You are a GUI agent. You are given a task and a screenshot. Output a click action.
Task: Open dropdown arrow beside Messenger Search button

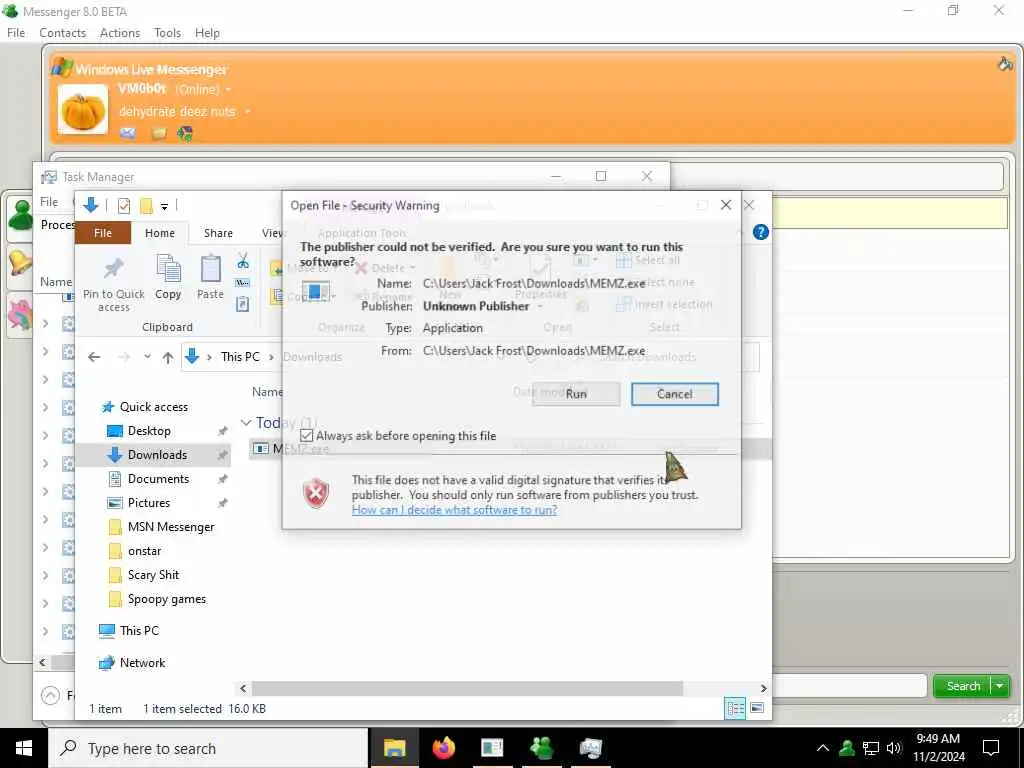click(1000, 686)
